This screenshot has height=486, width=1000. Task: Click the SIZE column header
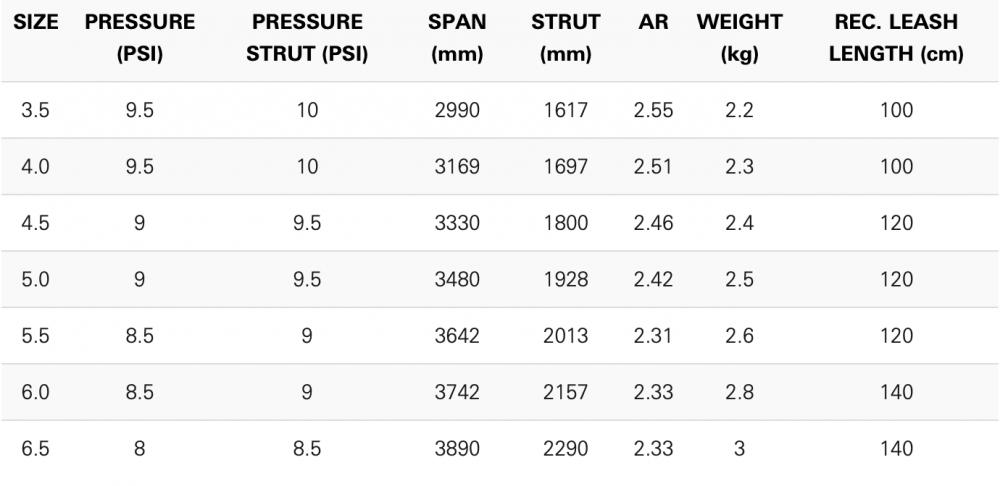[x=34, y=22]
